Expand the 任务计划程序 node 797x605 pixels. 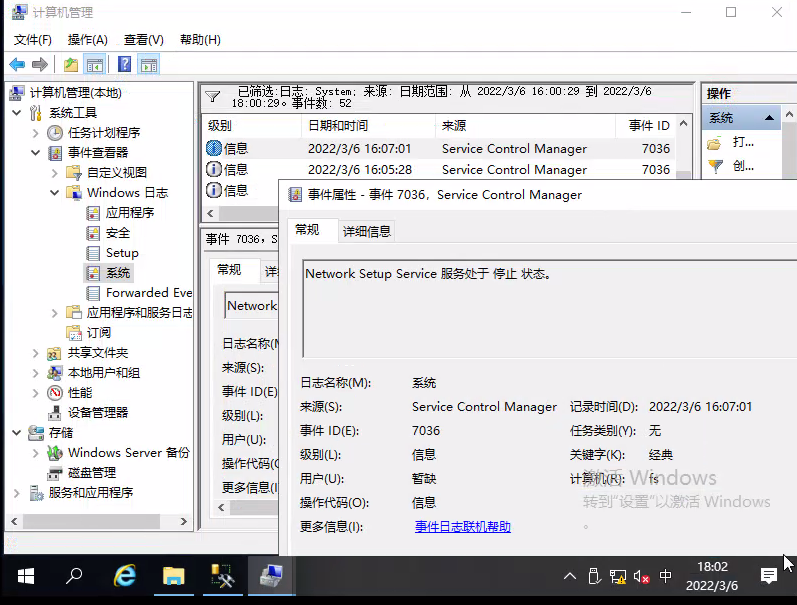(36, 133)
